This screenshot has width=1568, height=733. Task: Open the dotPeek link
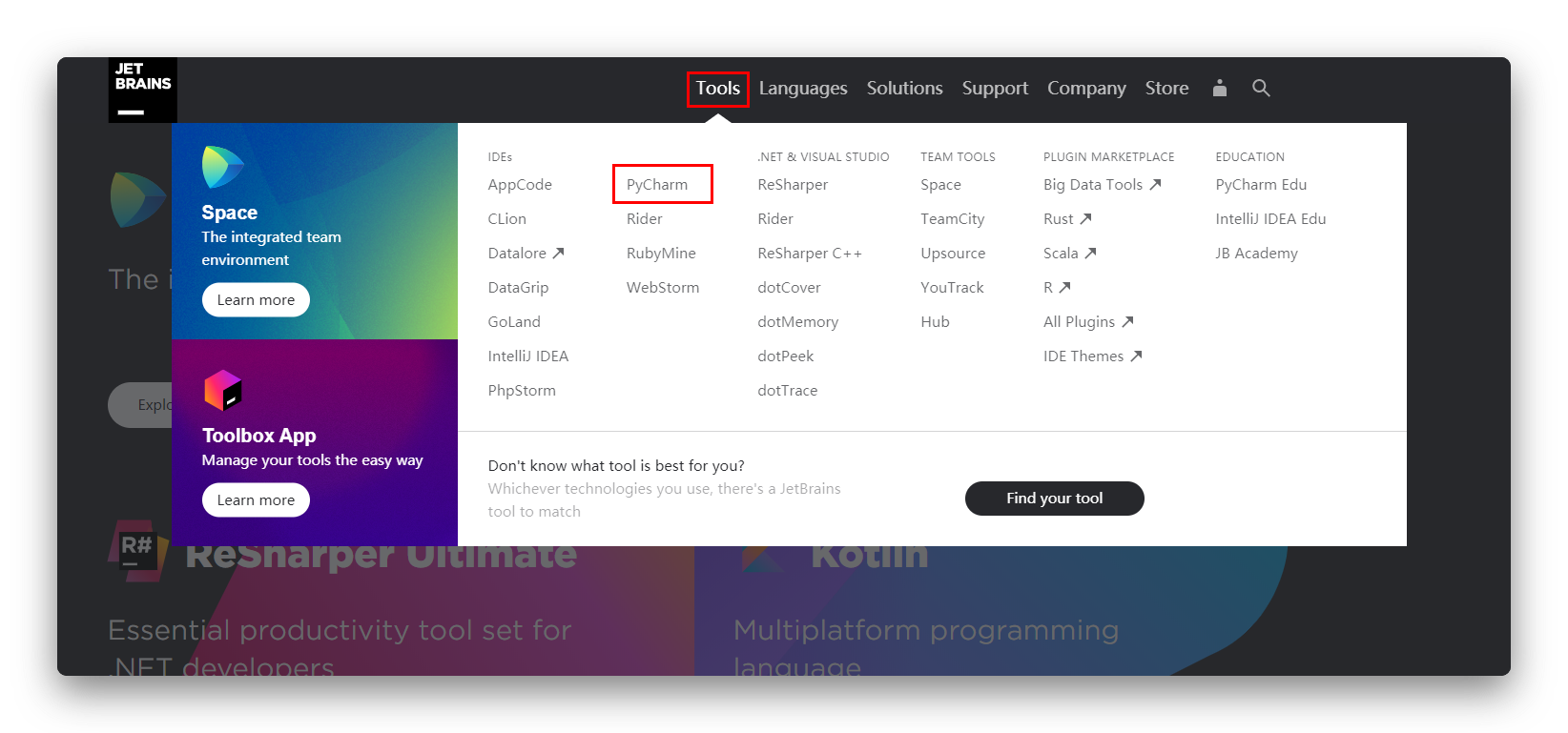786,356
